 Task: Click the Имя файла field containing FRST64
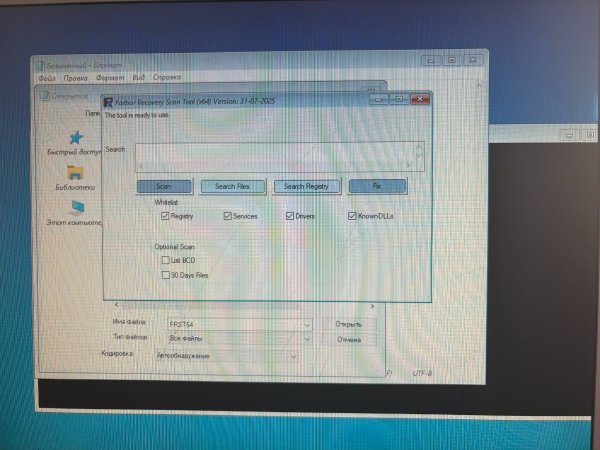click(x=235, y=324)
